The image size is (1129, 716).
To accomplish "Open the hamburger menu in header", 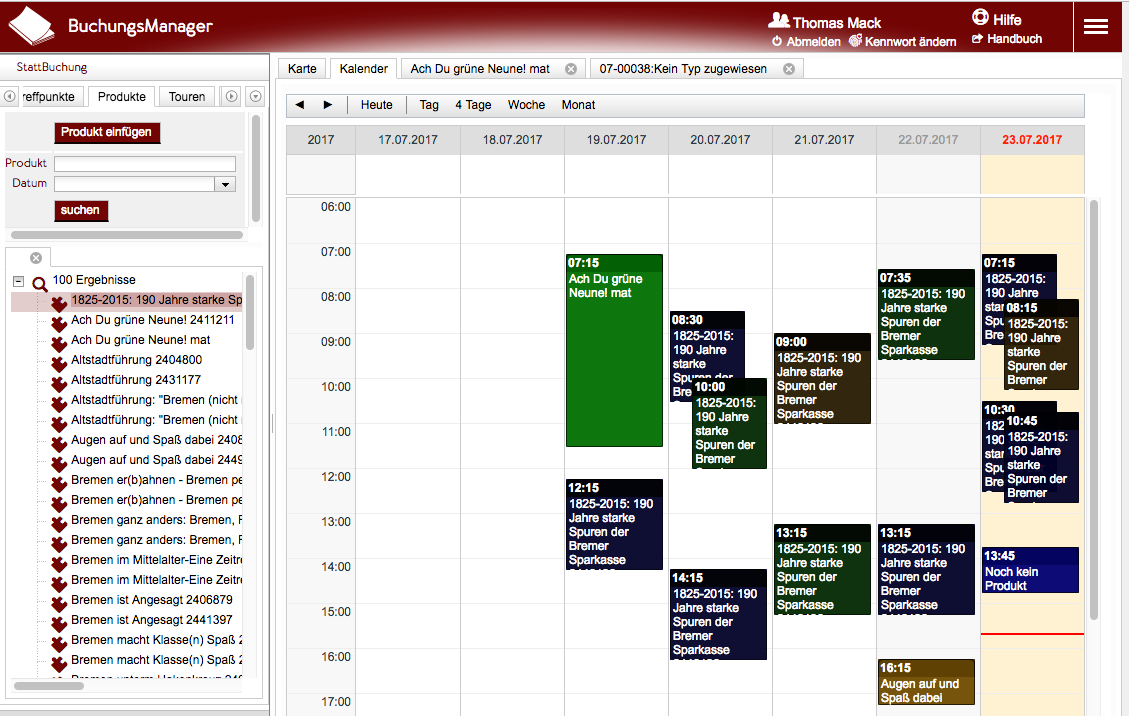I will point(1096,27).
